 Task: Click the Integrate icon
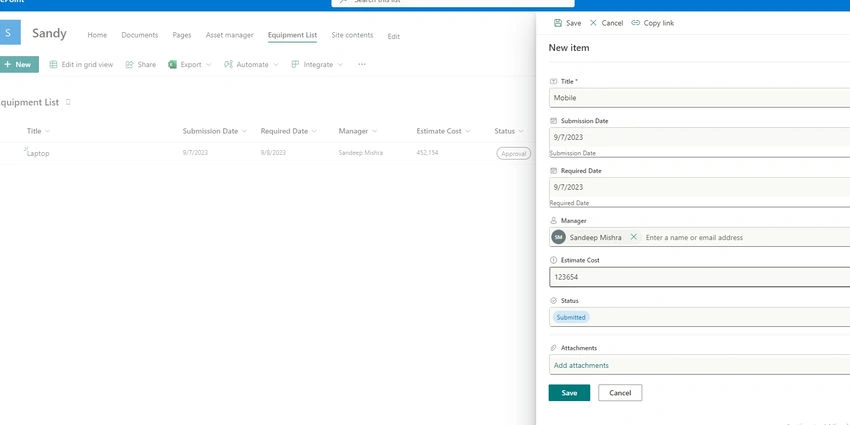[x=295, y=65]
